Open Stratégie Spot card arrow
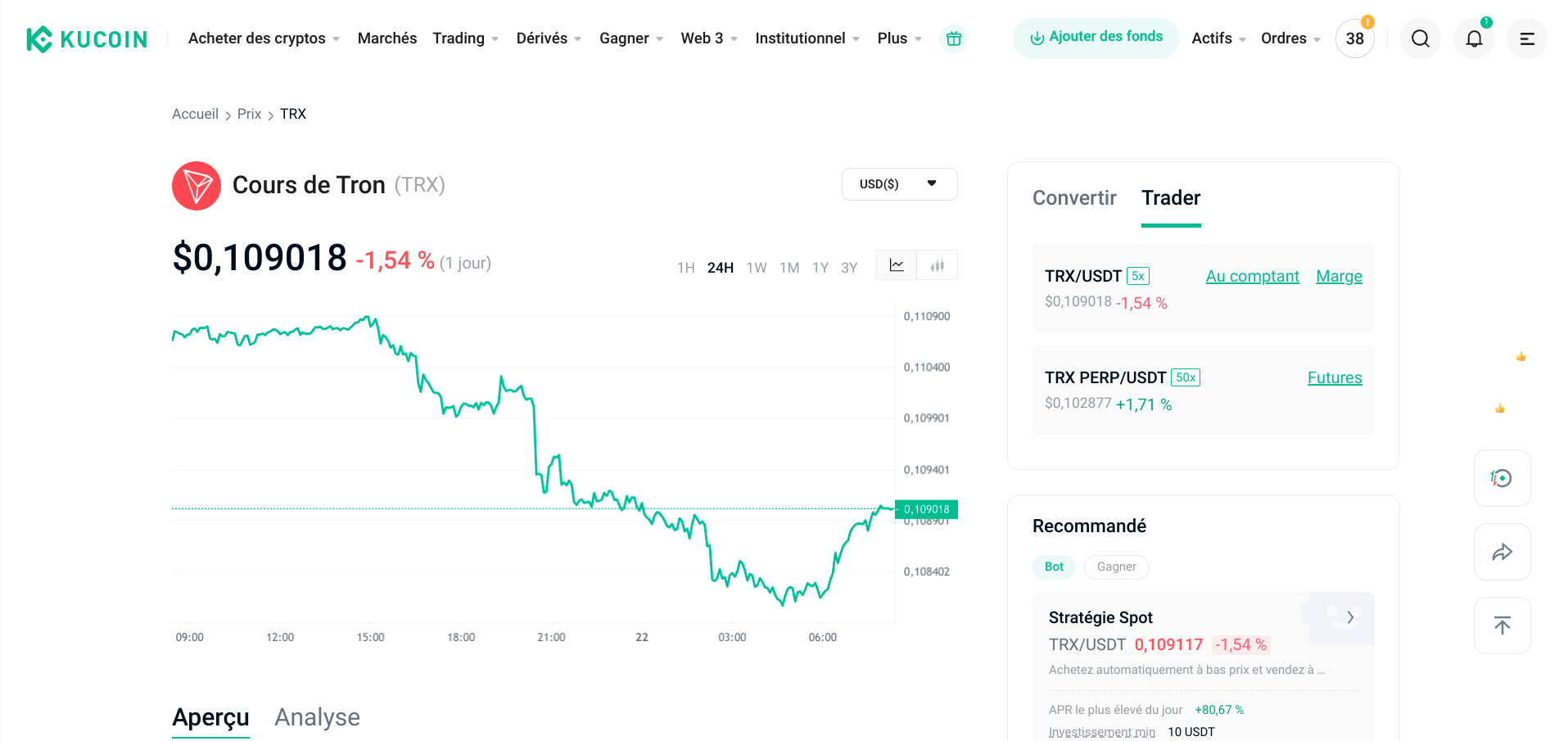The width and height of the screenshot is (1568, 741). click(x=1350, y=617)
